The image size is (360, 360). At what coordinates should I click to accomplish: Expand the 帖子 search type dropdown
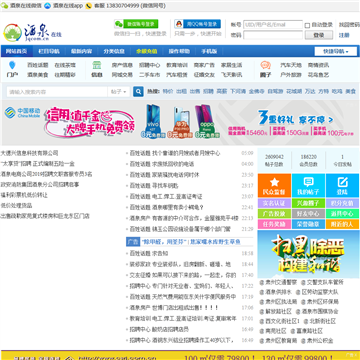pyautogui.click(x=119, y=92)
